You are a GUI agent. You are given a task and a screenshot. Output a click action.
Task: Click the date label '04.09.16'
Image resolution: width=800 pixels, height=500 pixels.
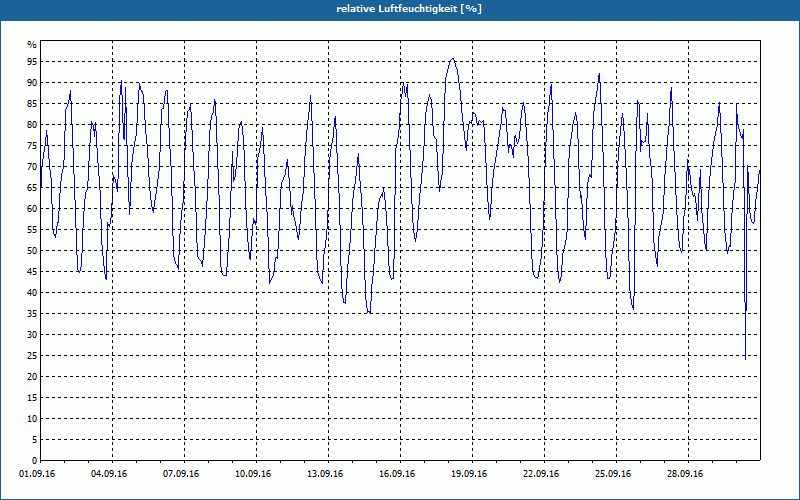[x=109, y=474]
